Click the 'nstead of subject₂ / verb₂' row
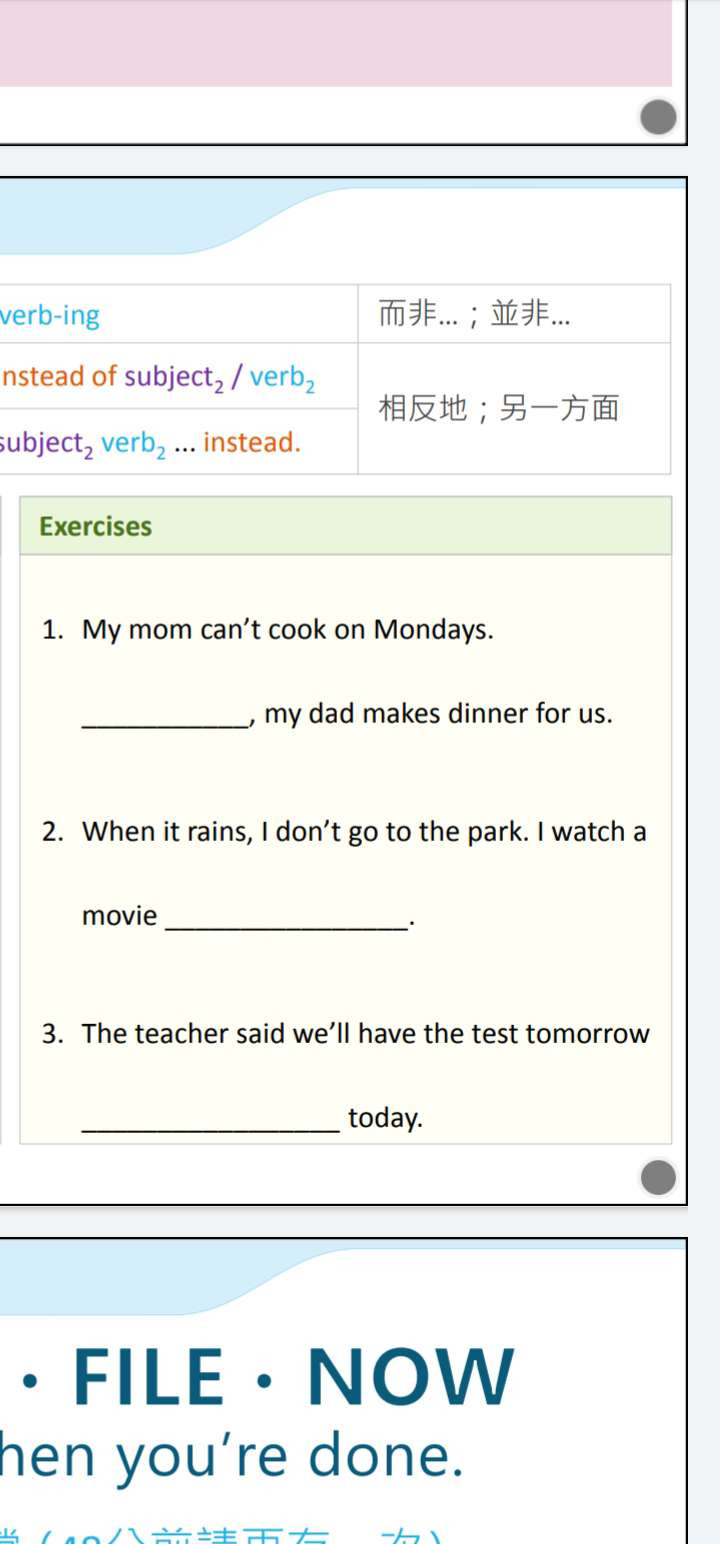The width and height of the screenshot is (720, 1544). (178, 376)
